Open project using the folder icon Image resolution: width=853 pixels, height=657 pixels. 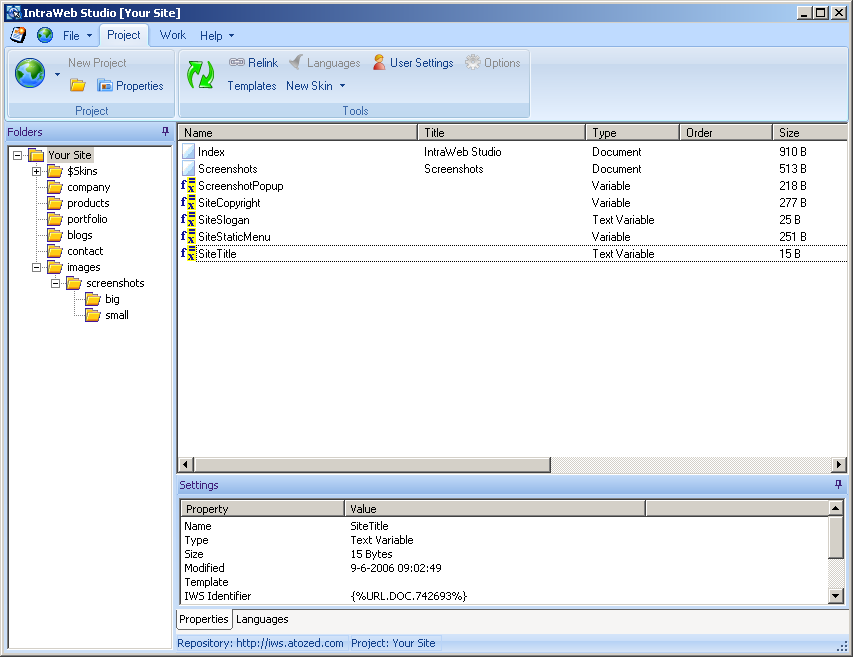pos(77,86)
